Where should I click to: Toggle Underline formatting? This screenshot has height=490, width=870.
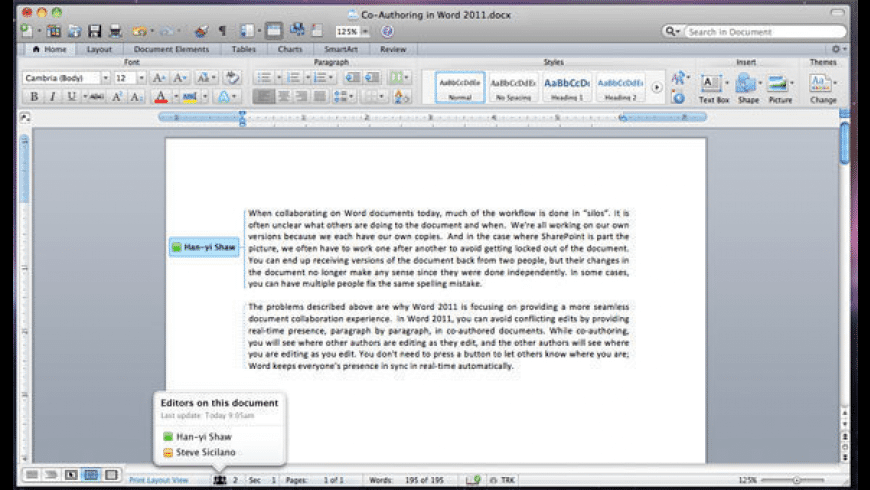[71, 97]
